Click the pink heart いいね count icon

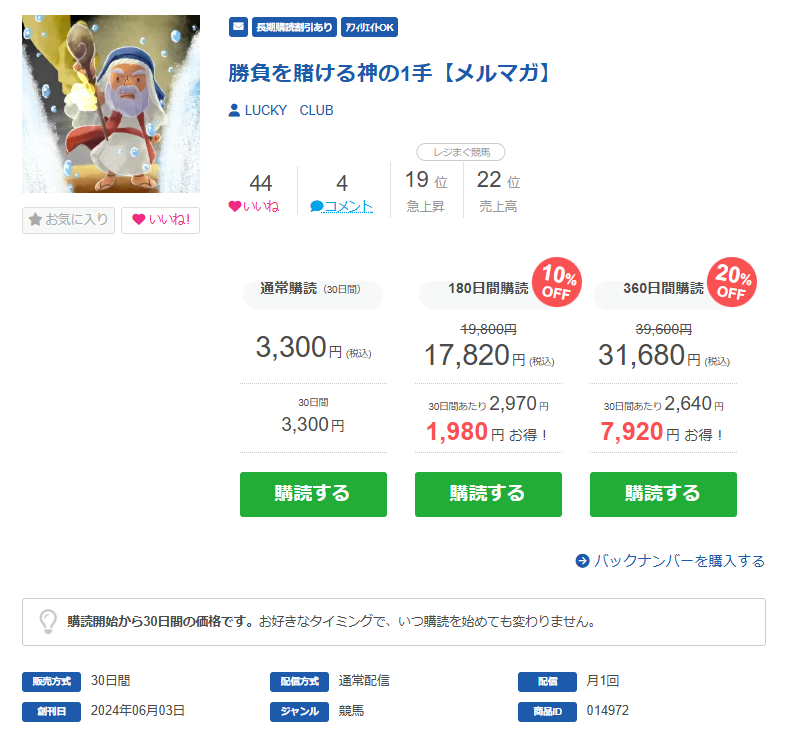234,206
